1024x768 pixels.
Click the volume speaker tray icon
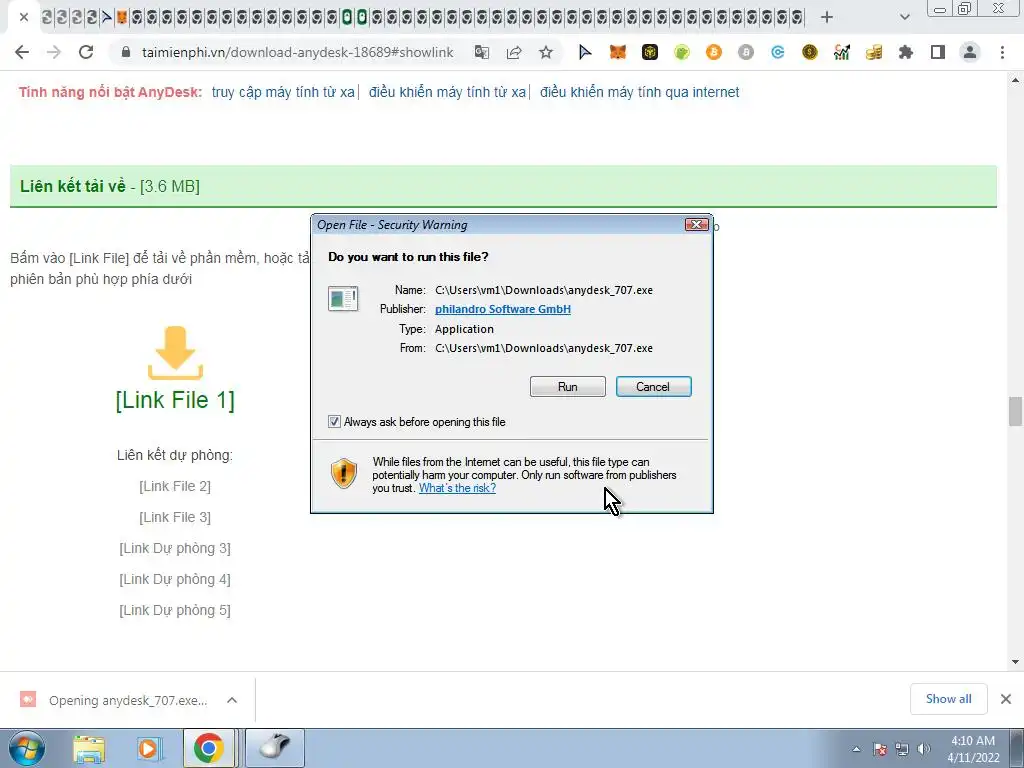[x=923, y=749]
